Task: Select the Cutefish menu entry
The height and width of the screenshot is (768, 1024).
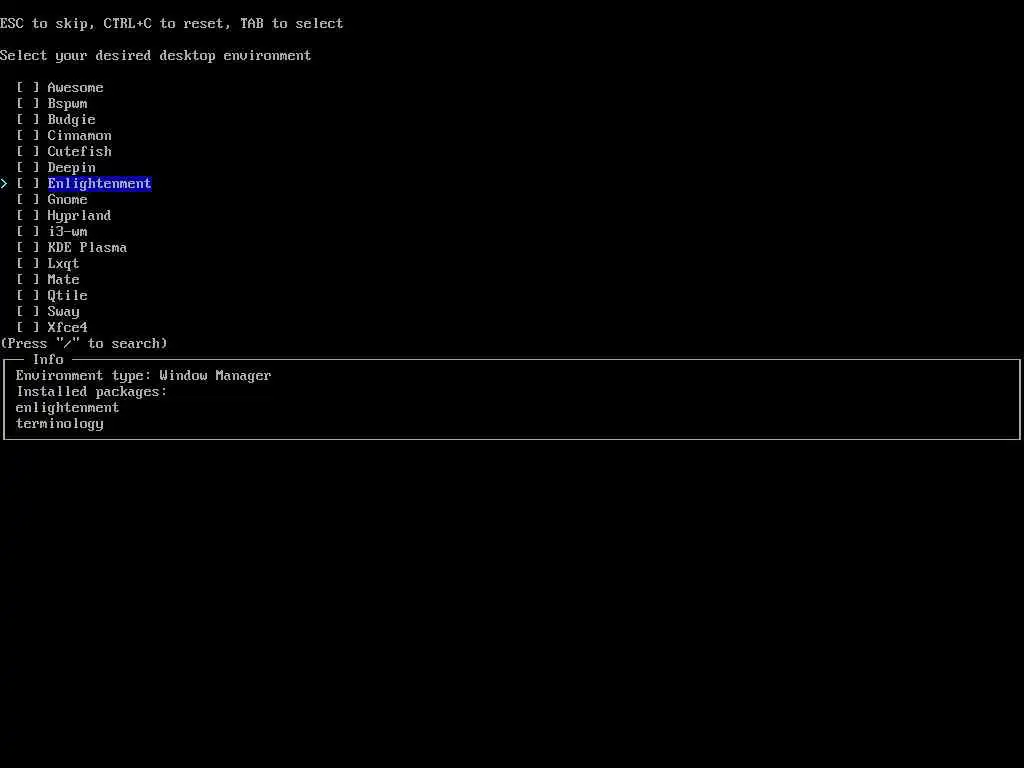Action: pyautogui.click(x=79, y=152)
